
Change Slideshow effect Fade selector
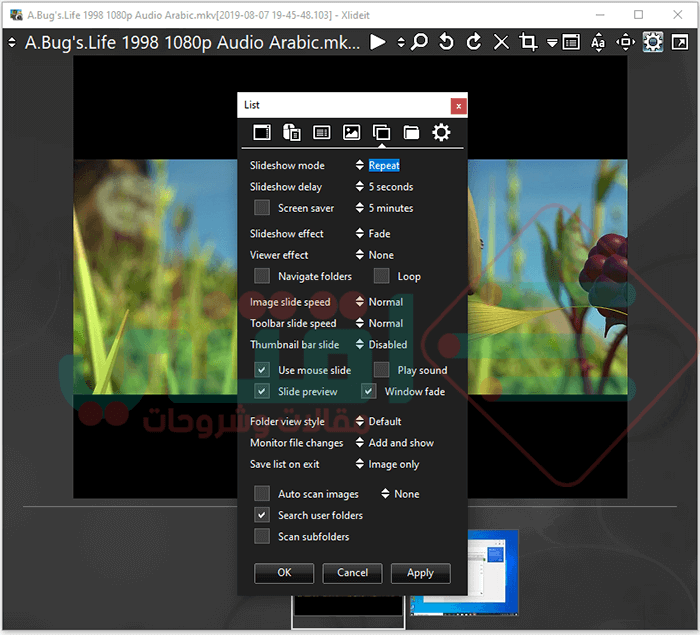tap(359, 233)
